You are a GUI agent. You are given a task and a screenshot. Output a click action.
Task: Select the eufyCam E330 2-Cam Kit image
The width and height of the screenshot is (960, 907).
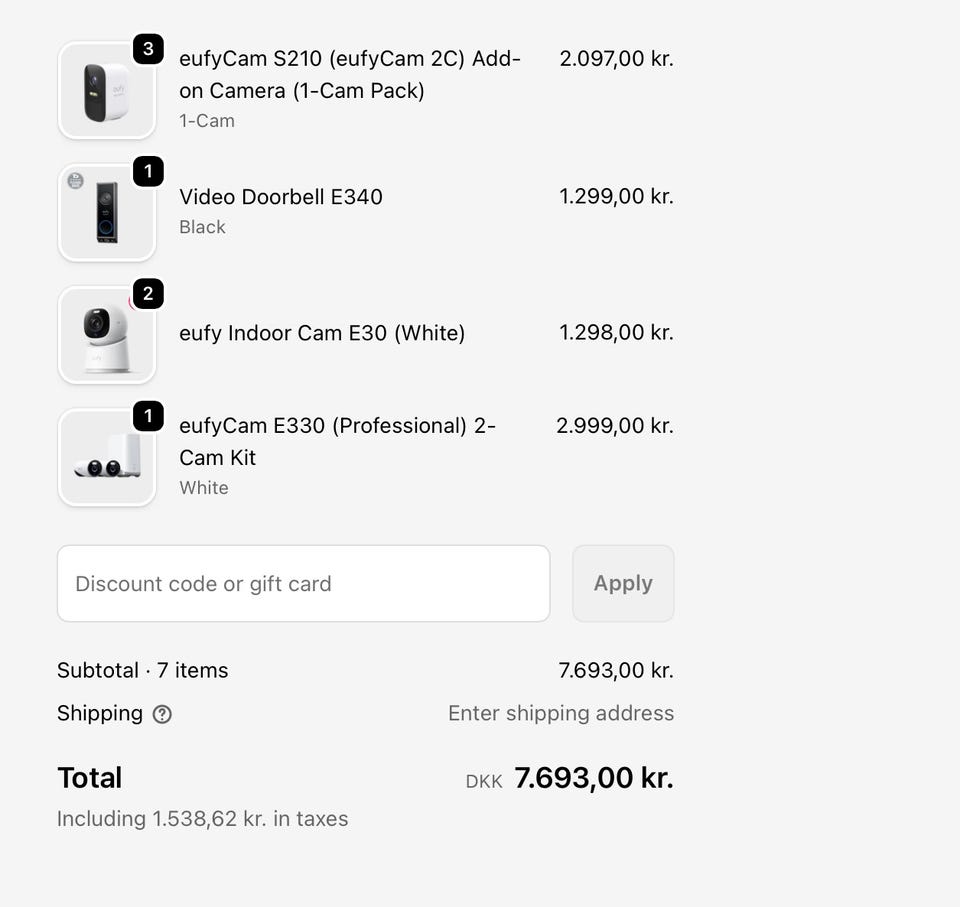coord(107,458)
